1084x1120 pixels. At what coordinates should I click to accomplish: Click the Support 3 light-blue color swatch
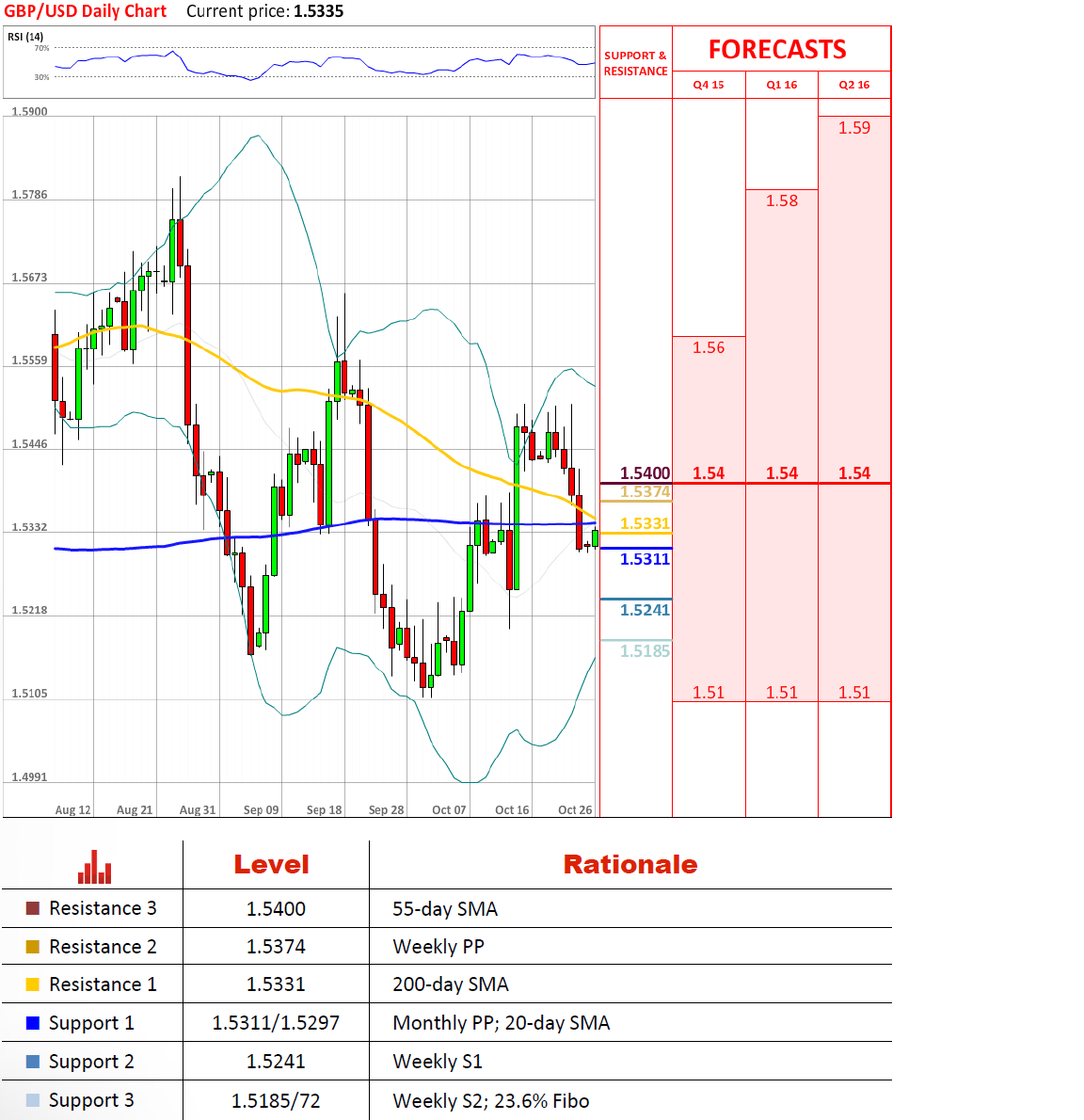click(x=32, y=1100)
